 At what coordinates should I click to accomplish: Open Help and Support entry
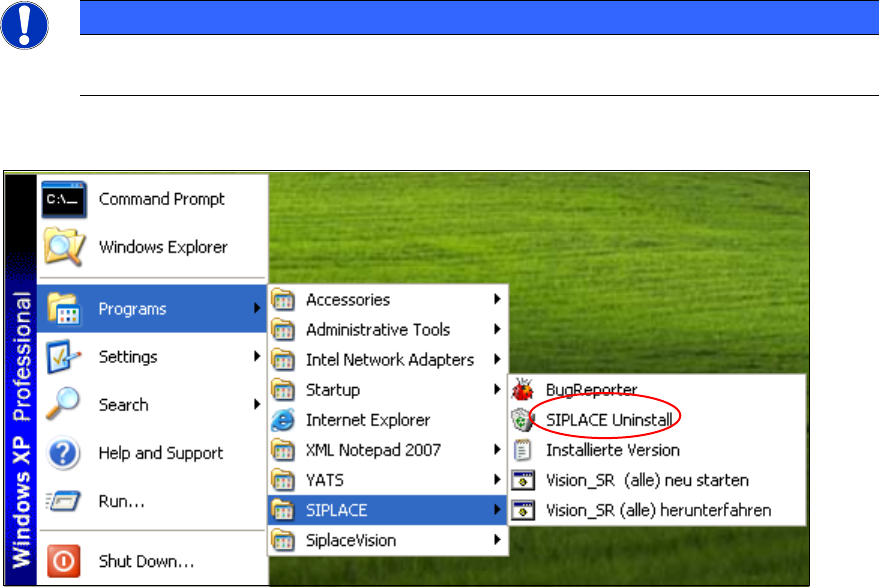[x=152, y=453]
